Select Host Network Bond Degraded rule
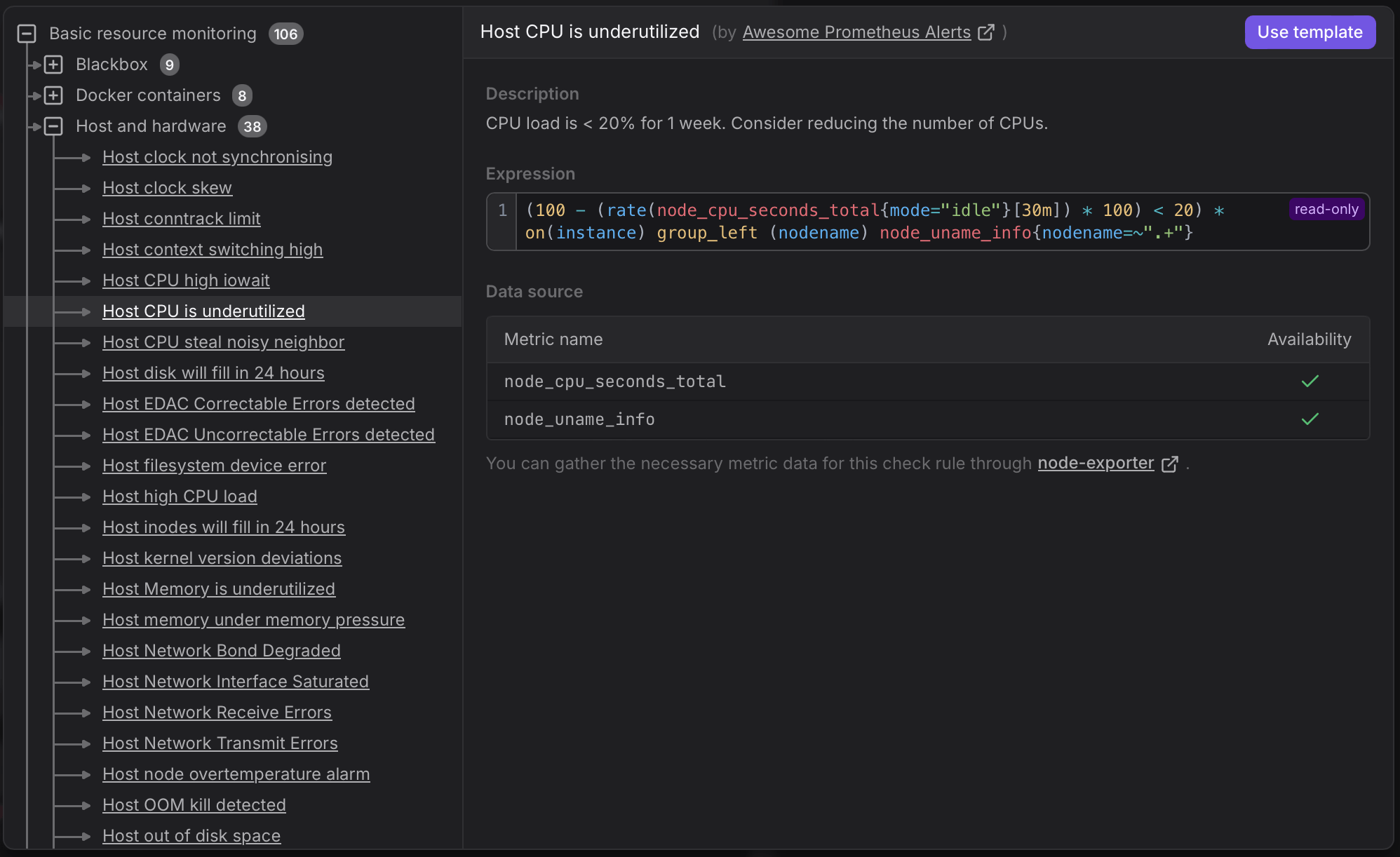 tap(222, 651)
